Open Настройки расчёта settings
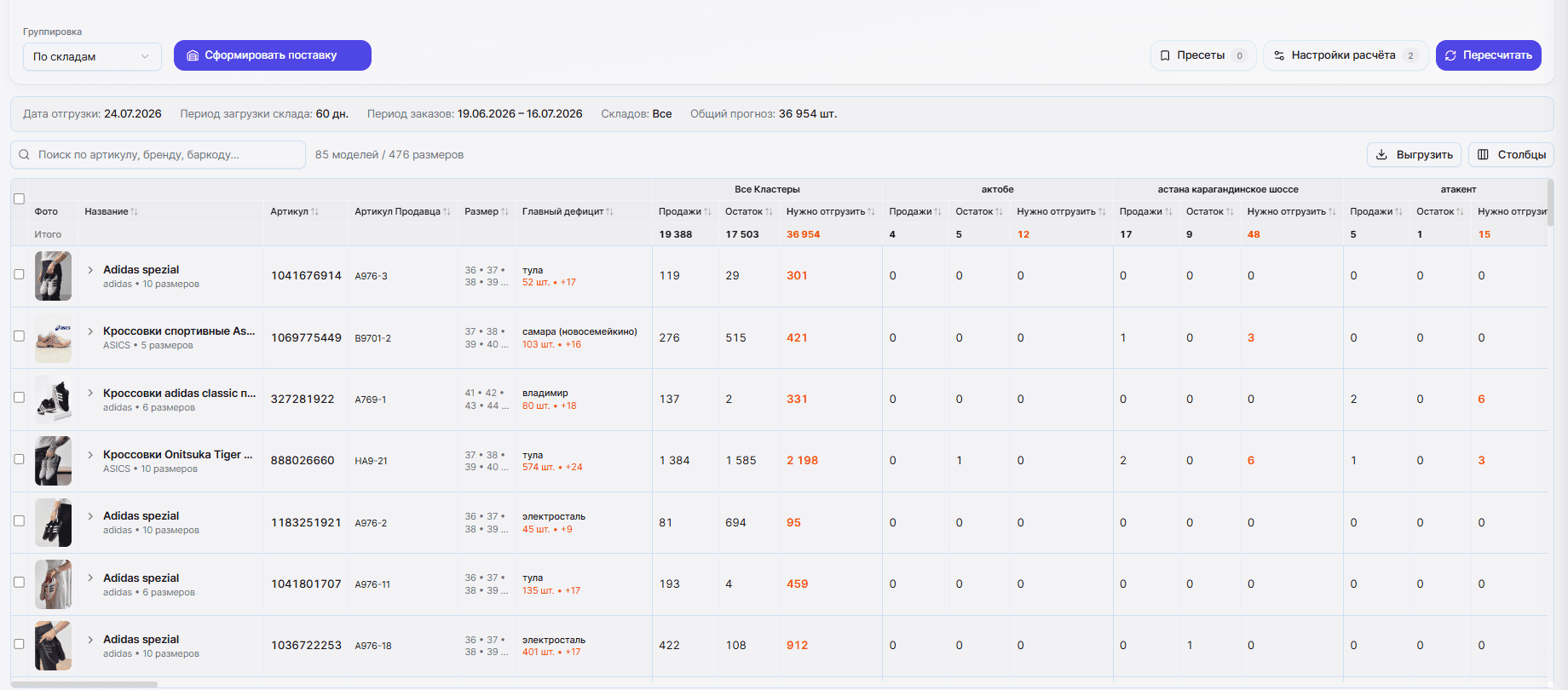This screenshot has width=1568, height=690. tap(1346, 55)
